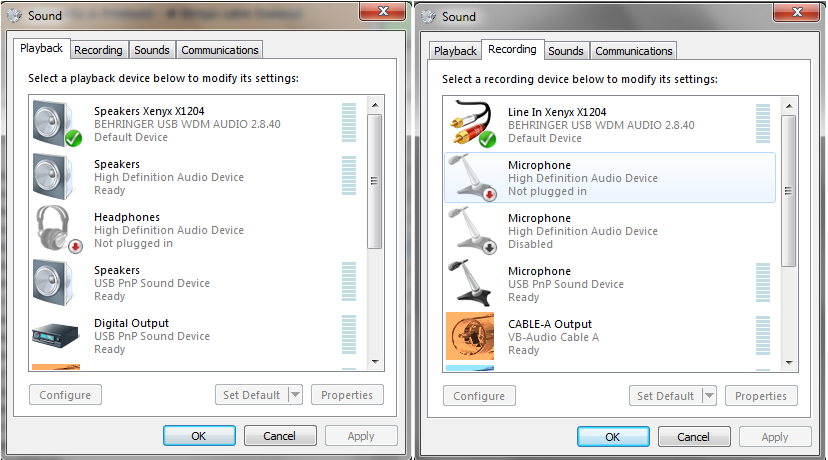Click "Speakers Xenyx X1204" device name
This screenshot has width=828, height=460.
point(149,111)
